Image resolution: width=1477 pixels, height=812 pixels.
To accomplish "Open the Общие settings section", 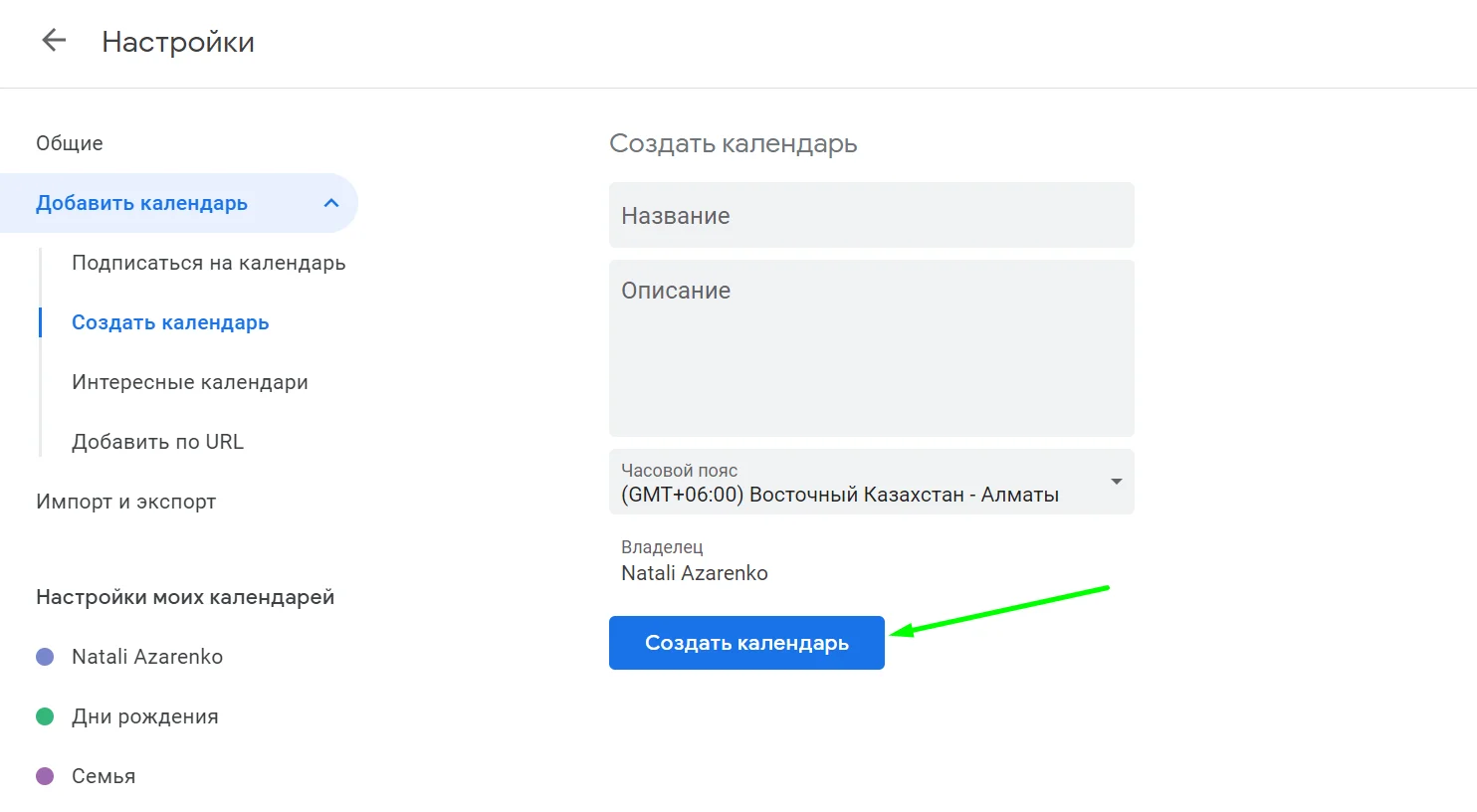I will (70, 143).
